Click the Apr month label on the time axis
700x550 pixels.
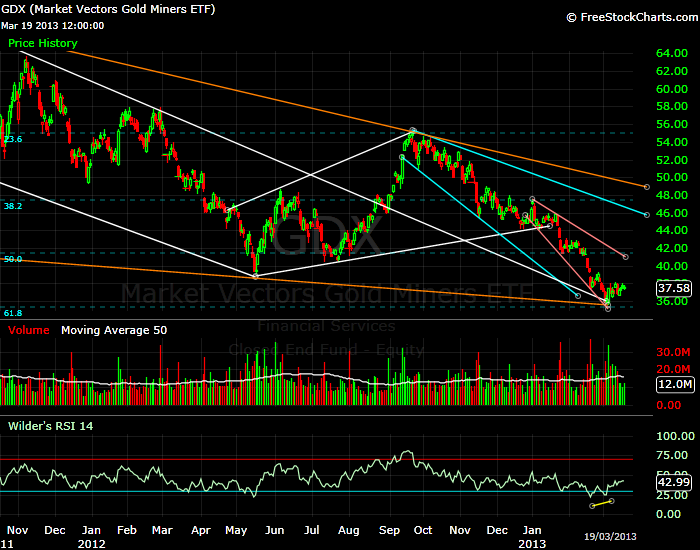(200, 531)
